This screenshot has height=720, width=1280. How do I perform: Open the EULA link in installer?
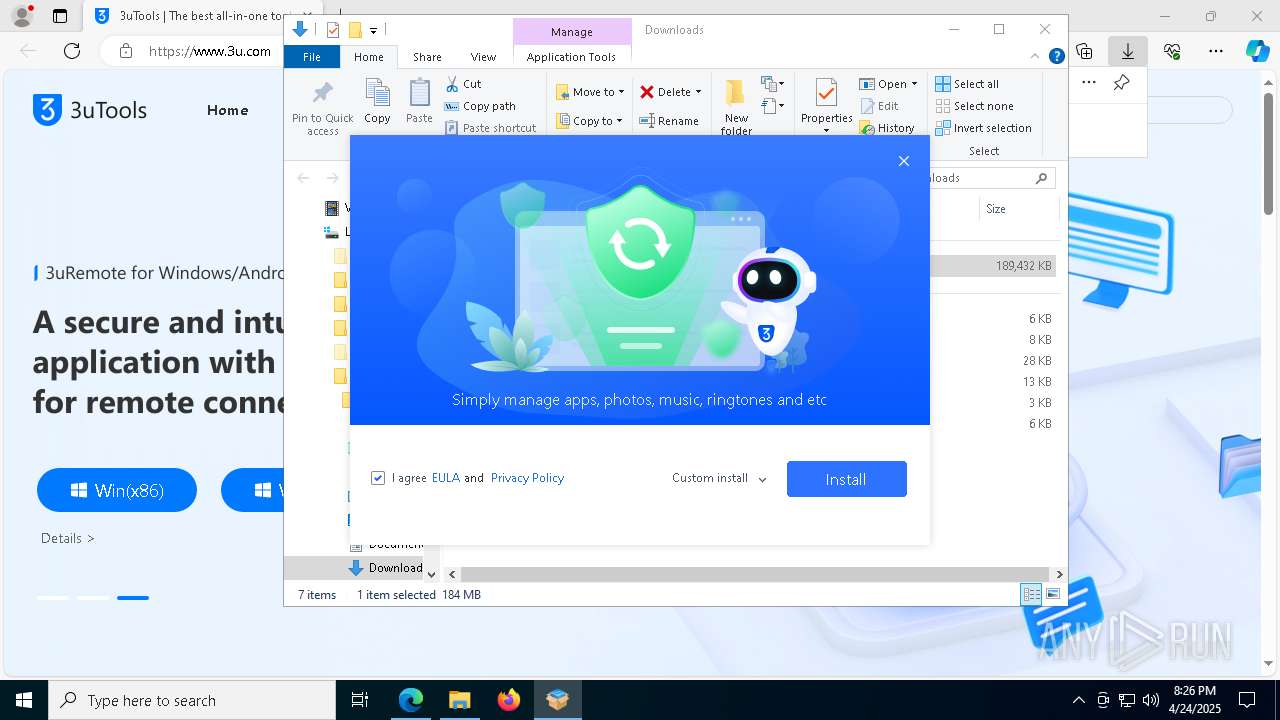(x=446, y=478)
